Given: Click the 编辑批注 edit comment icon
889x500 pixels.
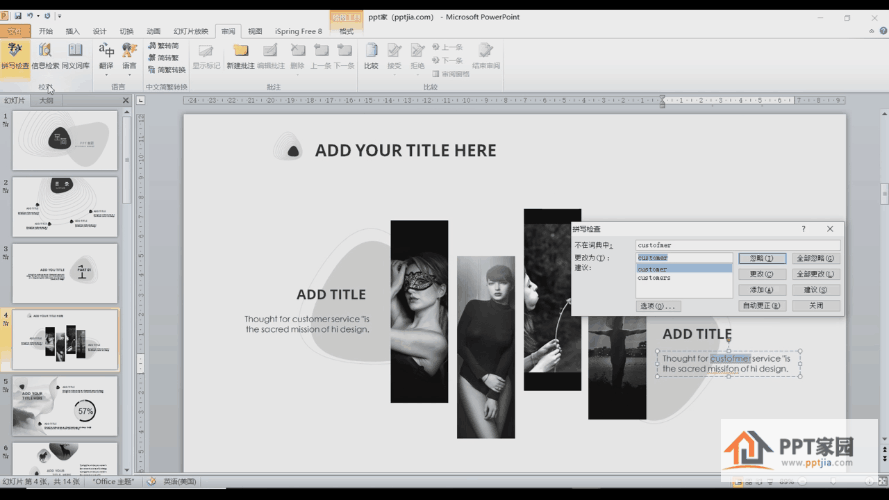Looking at the screenshot, I should [x=271, y=56].
